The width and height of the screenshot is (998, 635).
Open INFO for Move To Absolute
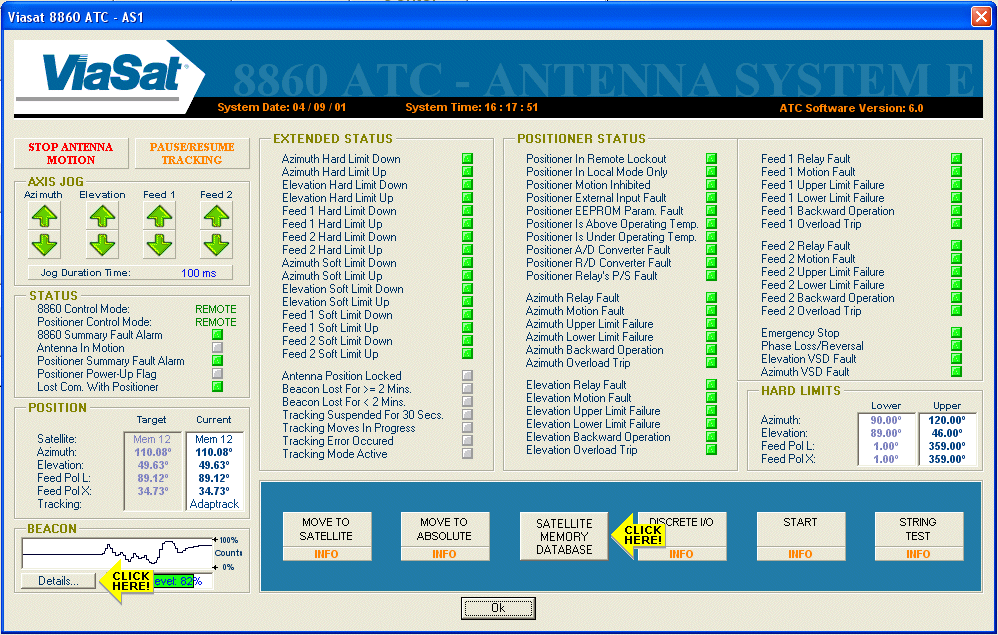tap(444, 554)
